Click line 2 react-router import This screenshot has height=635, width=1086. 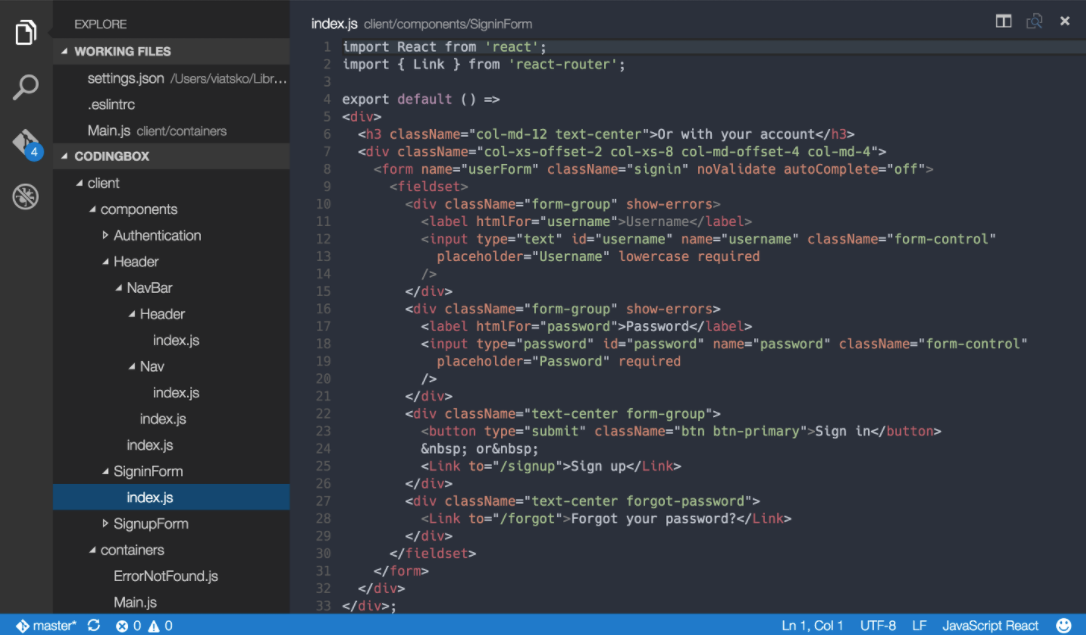point(483,64)
